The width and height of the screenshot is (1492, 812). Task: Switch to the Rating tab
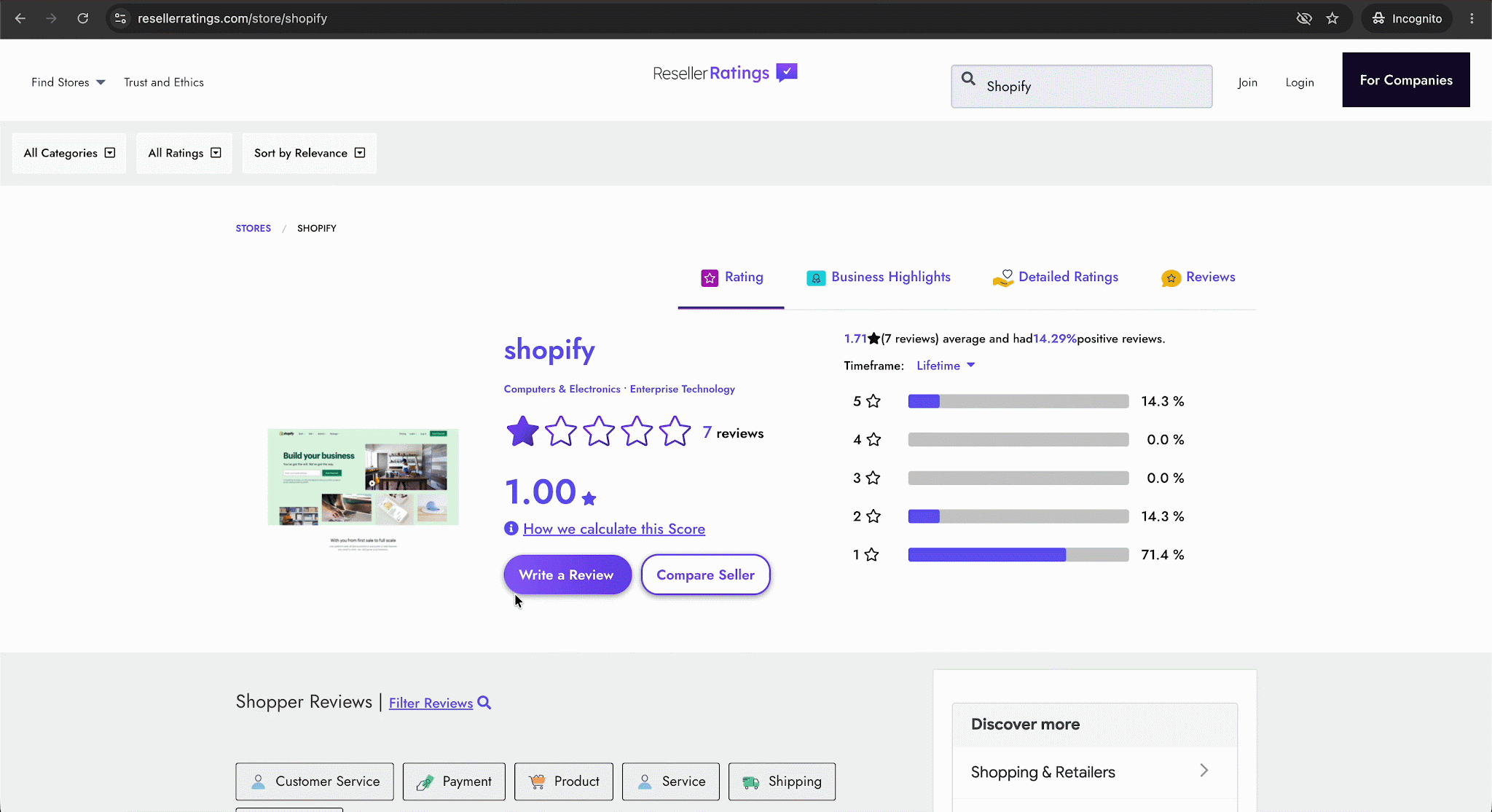(731, 277)
